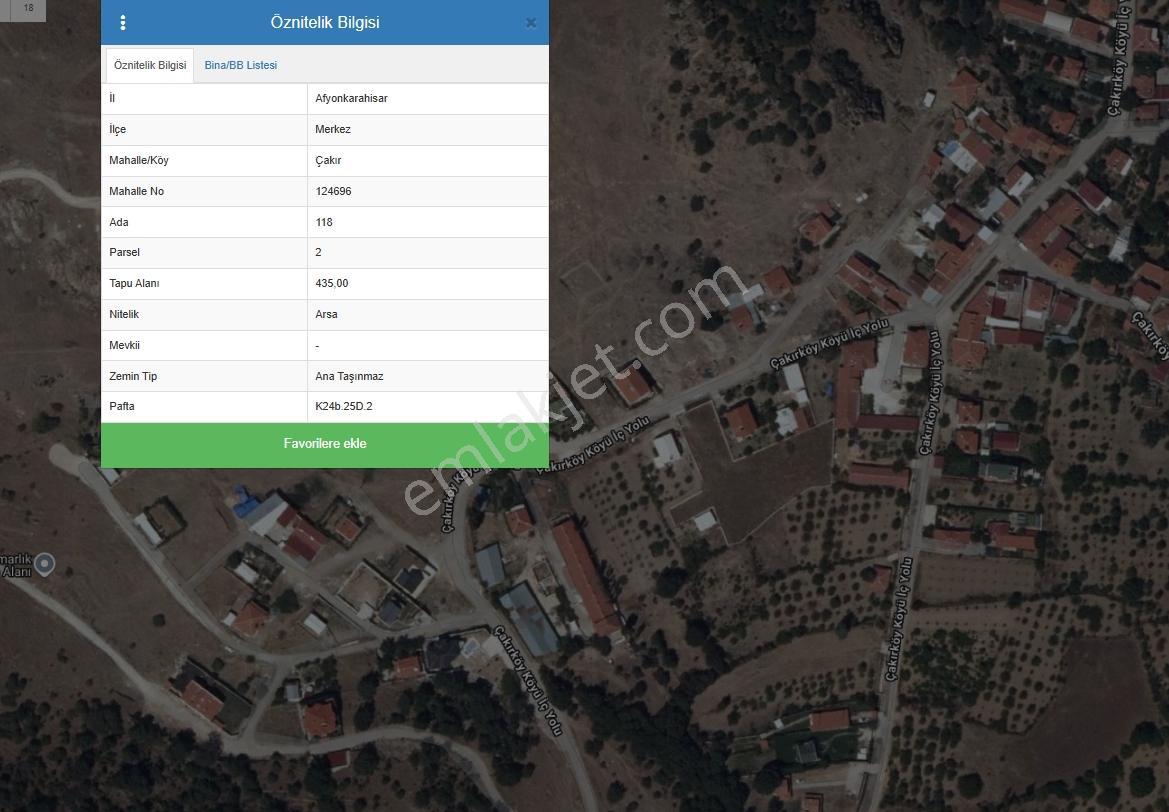This screenshot has width=1169, height=812.
Task: Select the Merkez value in İlçe row
Action: (x=333, y=130)
